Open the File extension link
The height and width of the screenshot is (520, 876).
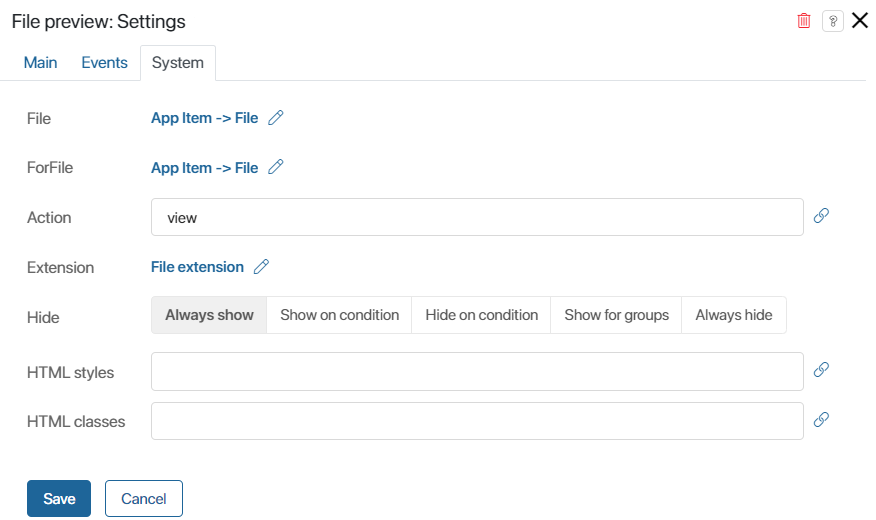[197, 267]
